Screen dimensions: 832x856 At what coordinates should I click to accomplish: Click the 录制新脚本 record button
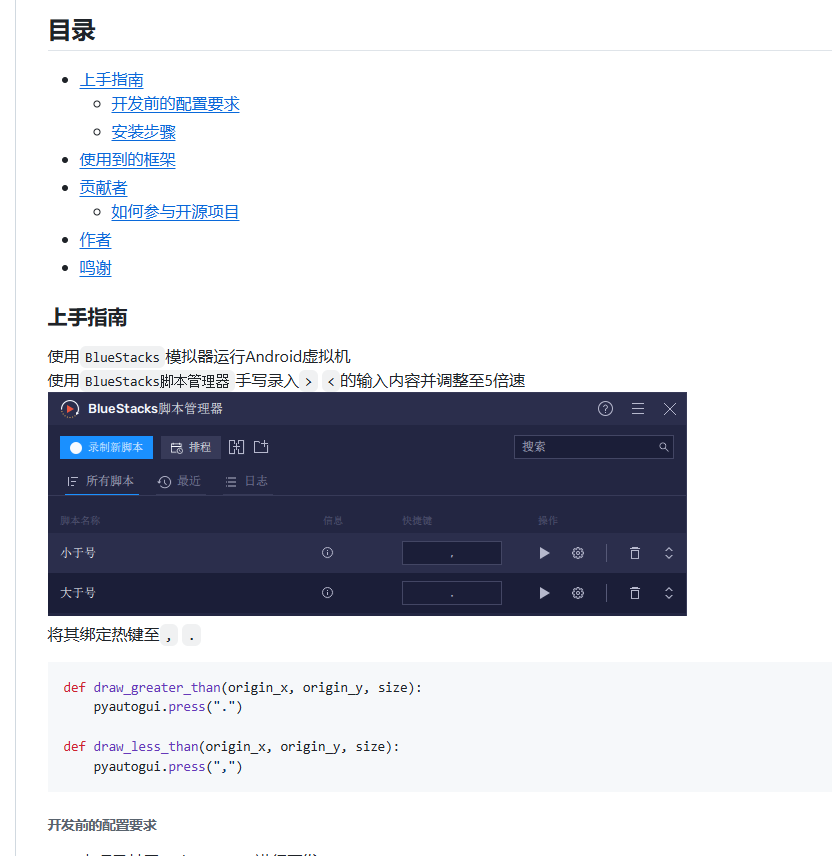click(106, 448)
